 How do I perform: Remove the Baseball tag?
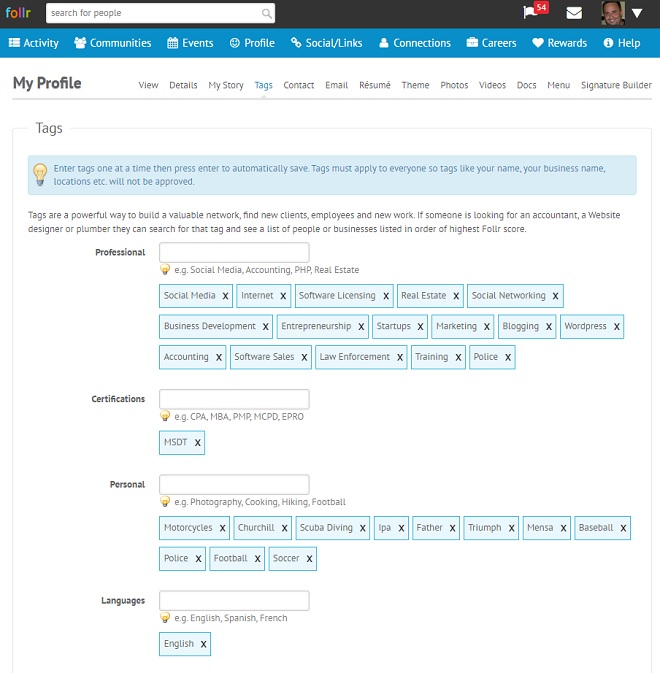pyautogui.click(x=624, y=528)
